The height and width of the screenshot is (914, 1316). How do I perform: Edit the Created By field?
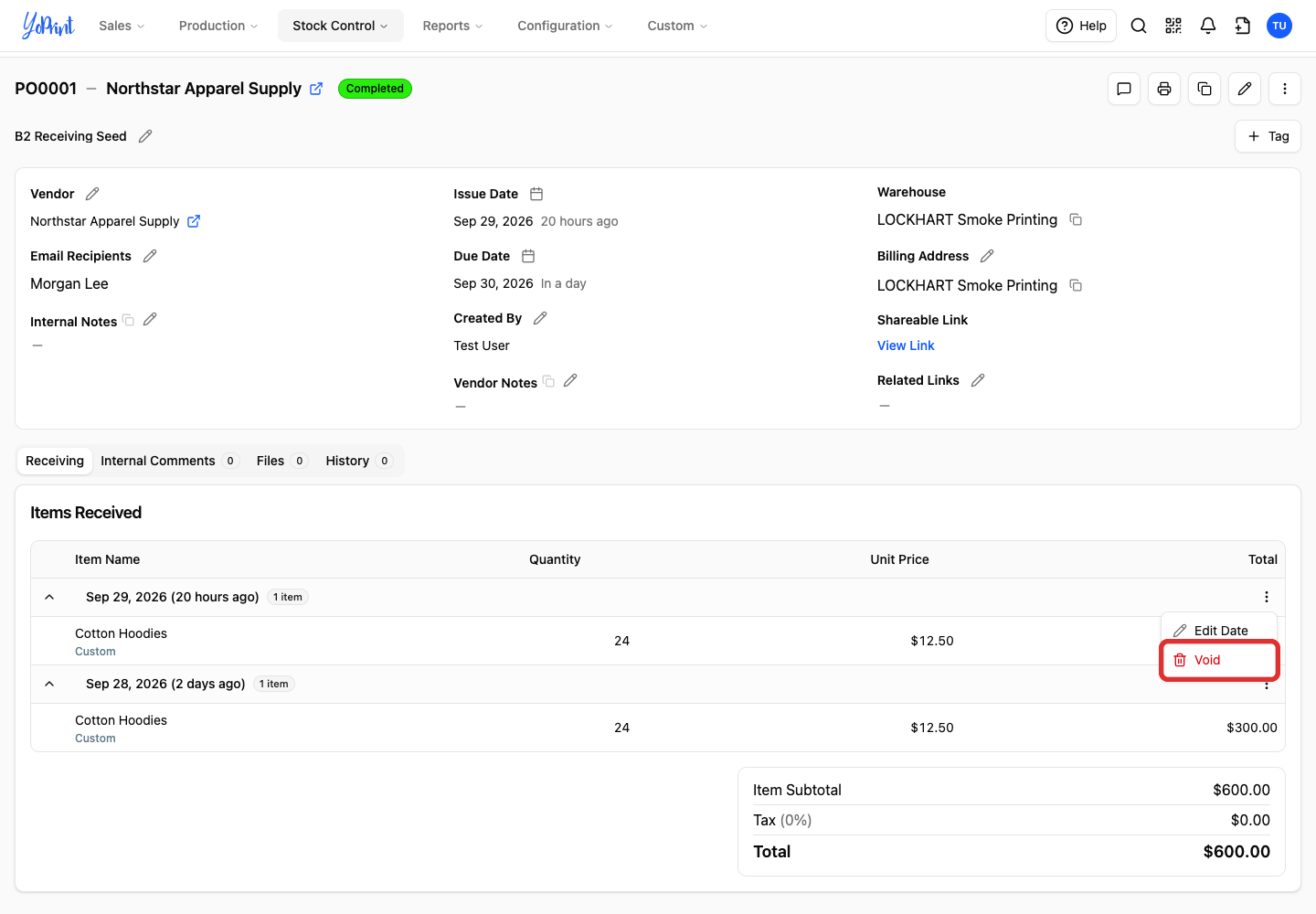(540, 318)
